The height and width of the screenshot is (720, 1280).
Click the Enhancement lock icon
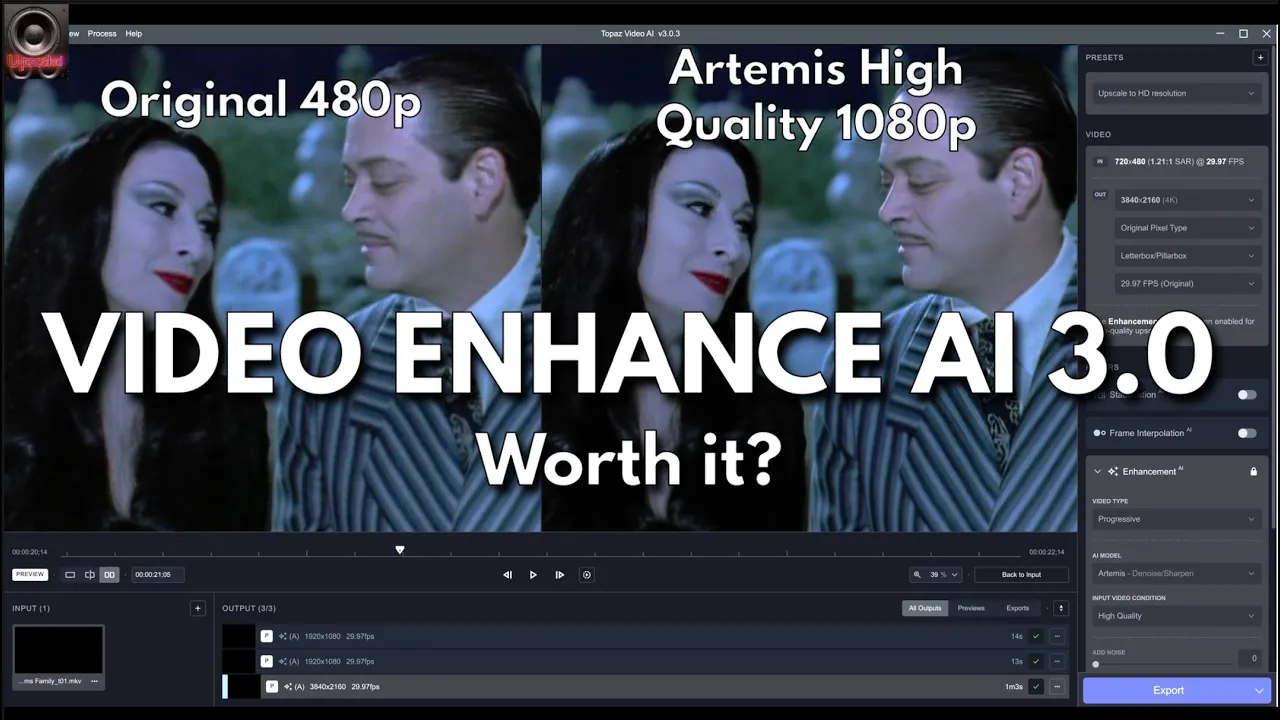(1253, 471)
